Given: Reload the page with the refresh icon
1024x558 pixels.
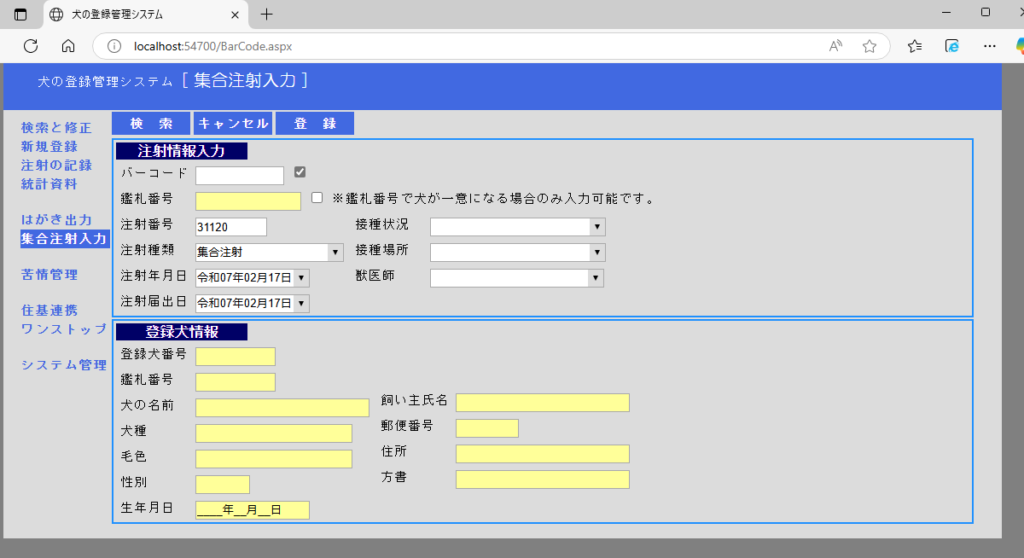Looking at the screenshot, I should pos(30,46).
